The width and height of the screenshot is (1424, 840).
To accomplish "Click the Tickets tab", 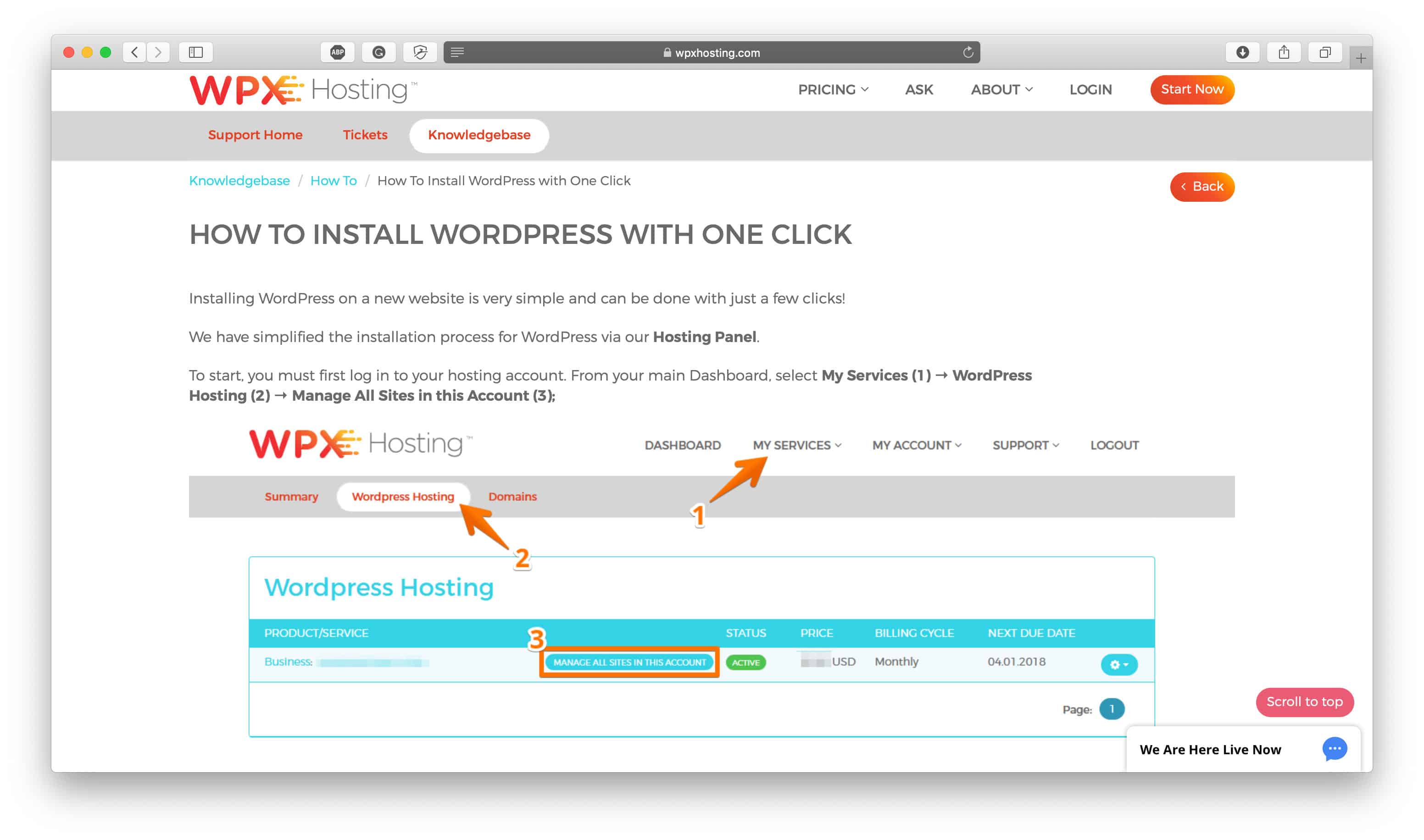I will 365,135.
